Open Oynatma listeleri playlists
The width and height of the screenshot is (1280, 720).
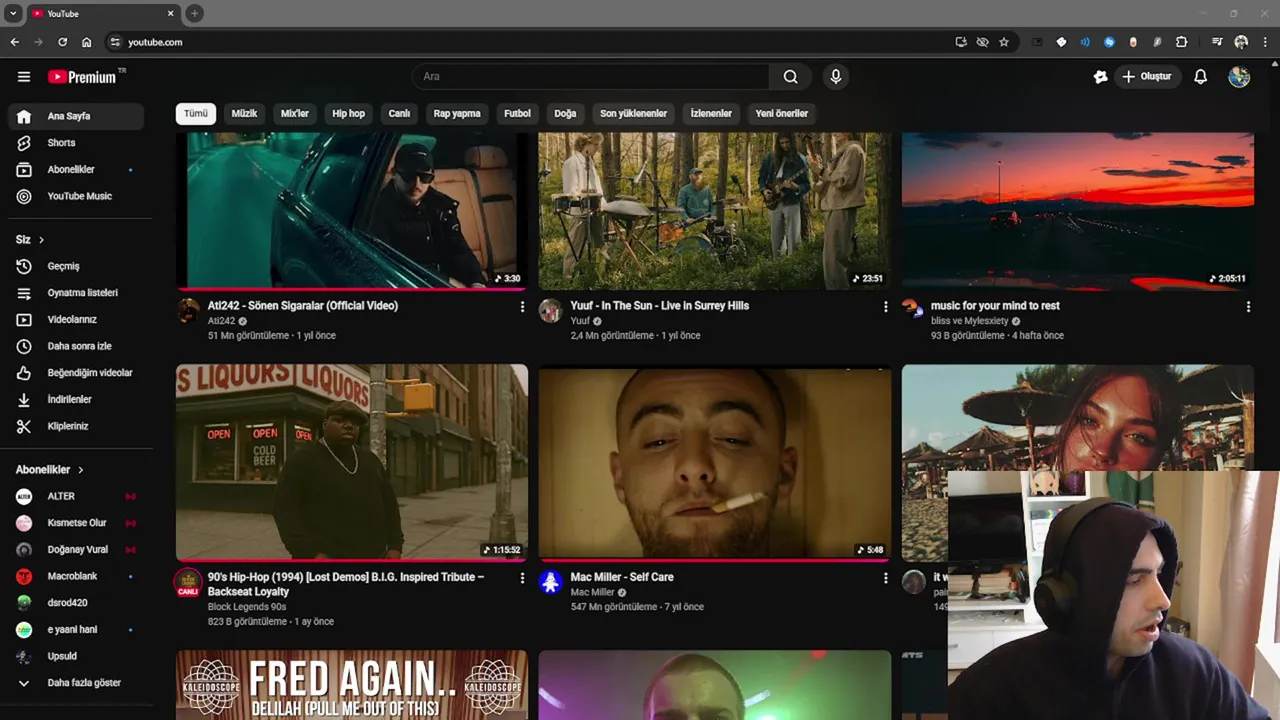click(76, 293)
